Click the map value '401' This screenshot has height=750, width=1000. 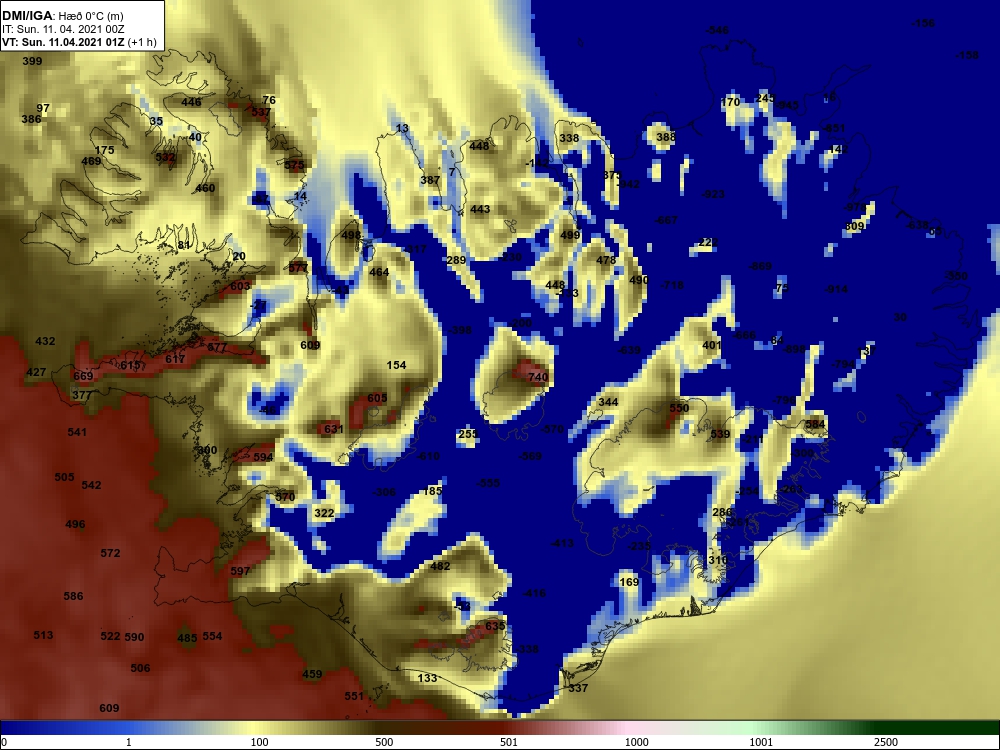(712, 345)
